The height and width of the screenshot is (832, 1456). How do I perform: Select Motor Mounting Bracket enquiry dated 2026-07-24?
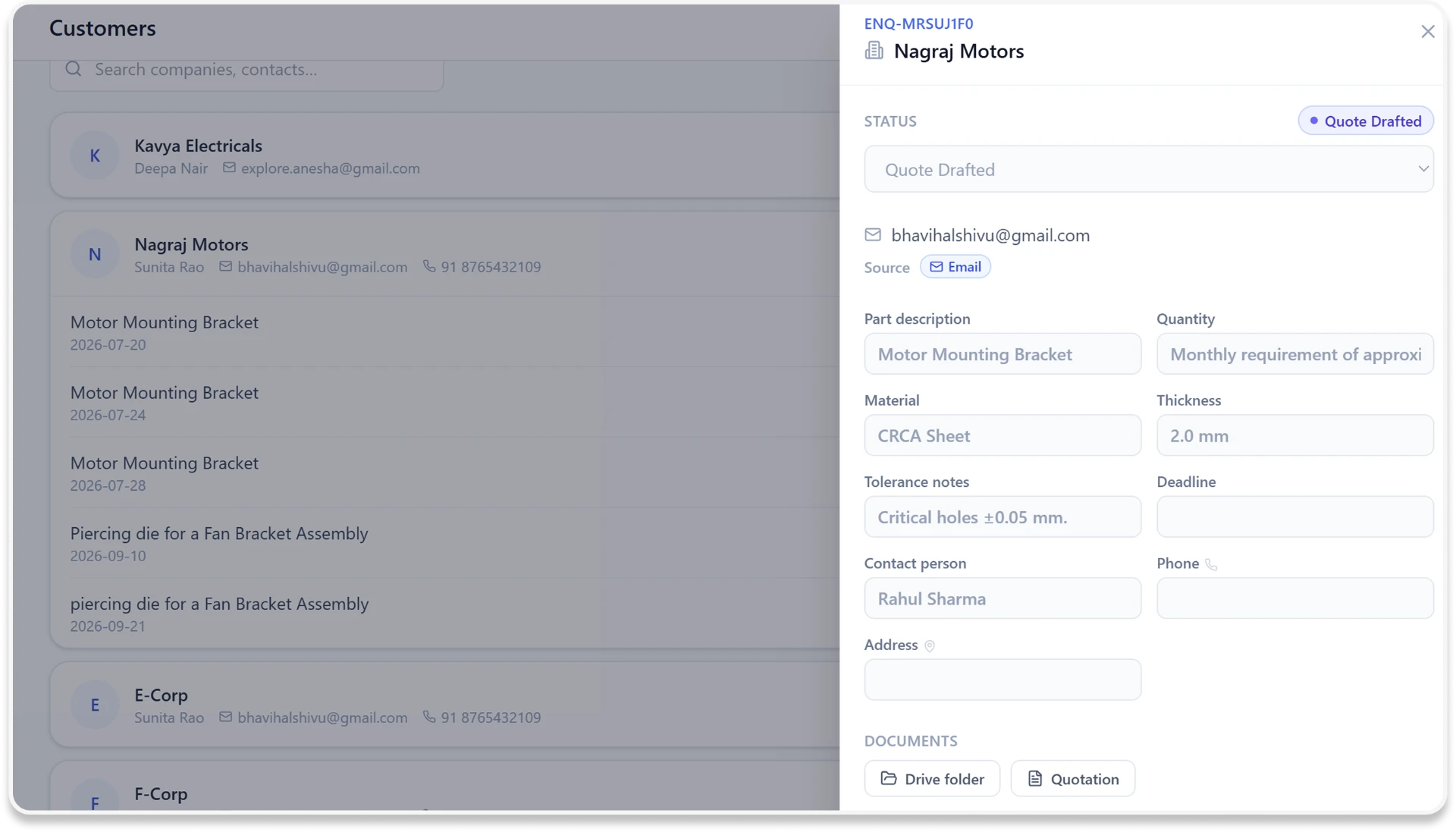point(454,403)
